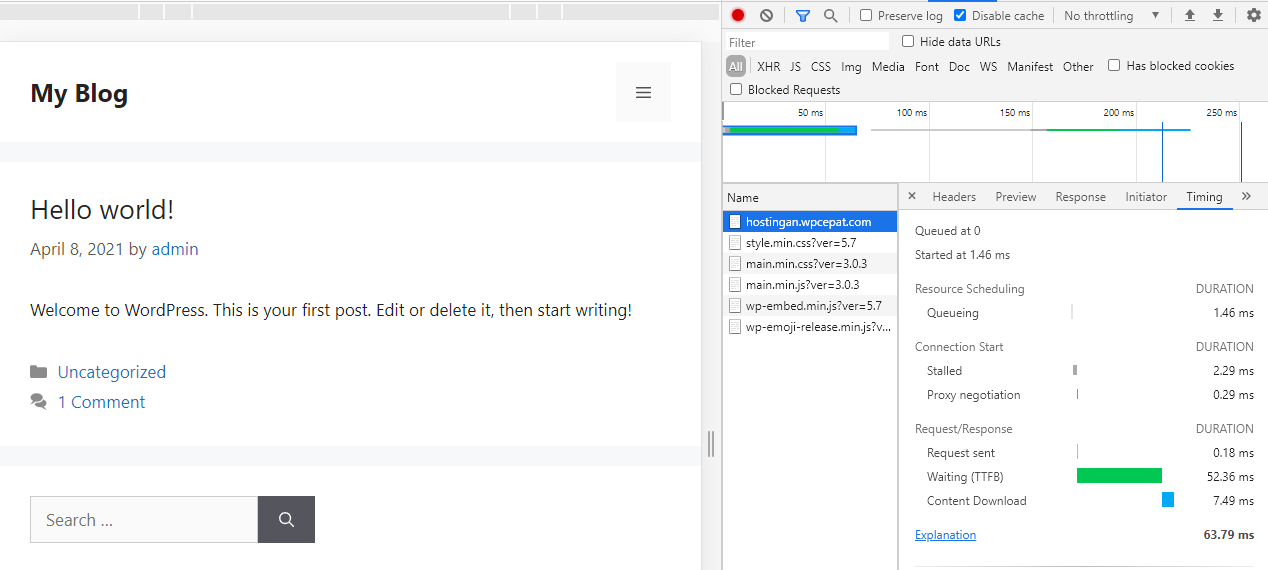Clear the network log

(x=766, y=16)
